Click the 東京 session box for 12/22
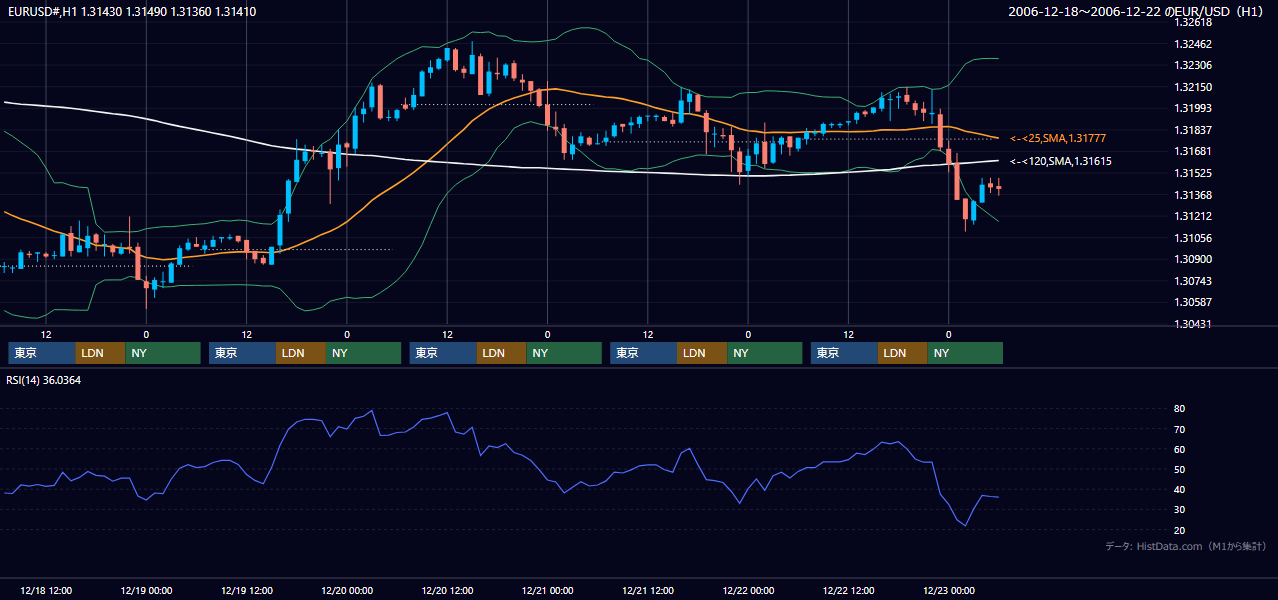Screen dimensions: 1278x600 pos(845,353)
